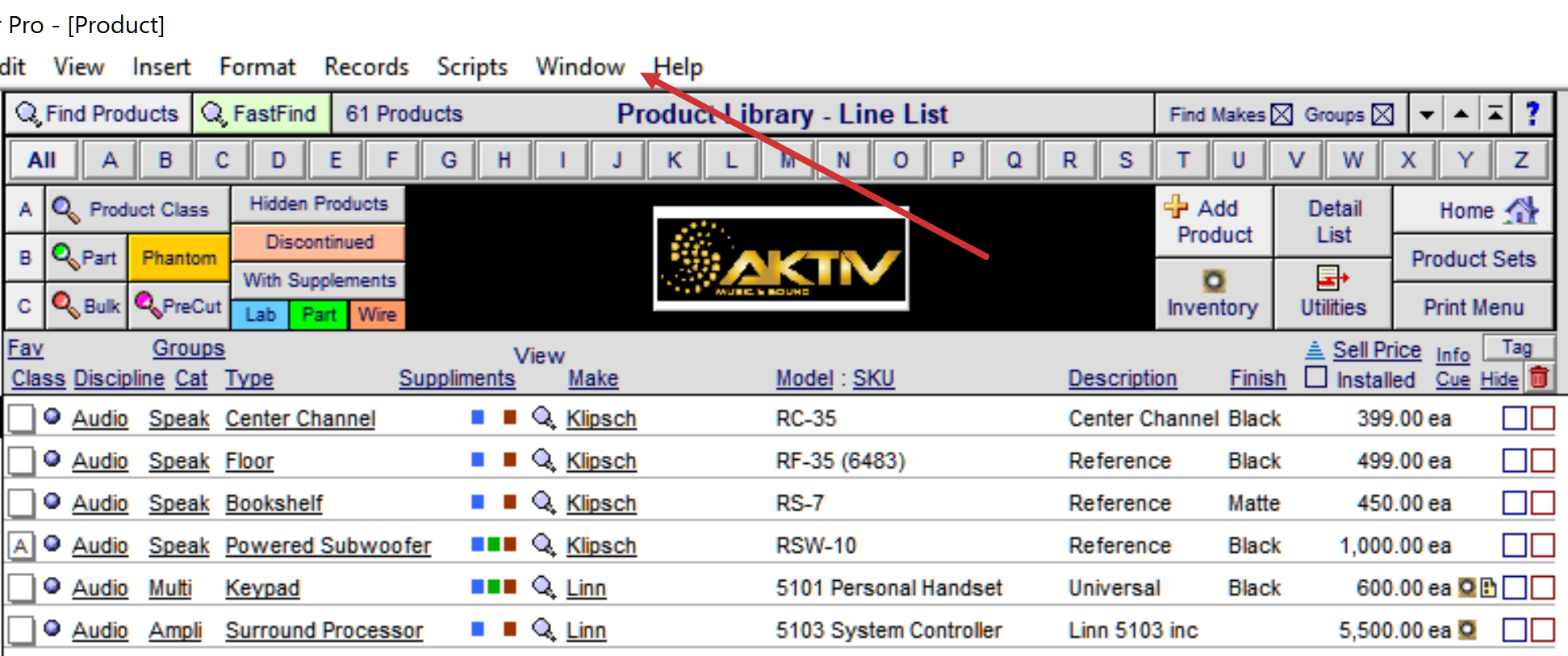
Task: Click the up arrow collapse button
Action: [1461, 114]
